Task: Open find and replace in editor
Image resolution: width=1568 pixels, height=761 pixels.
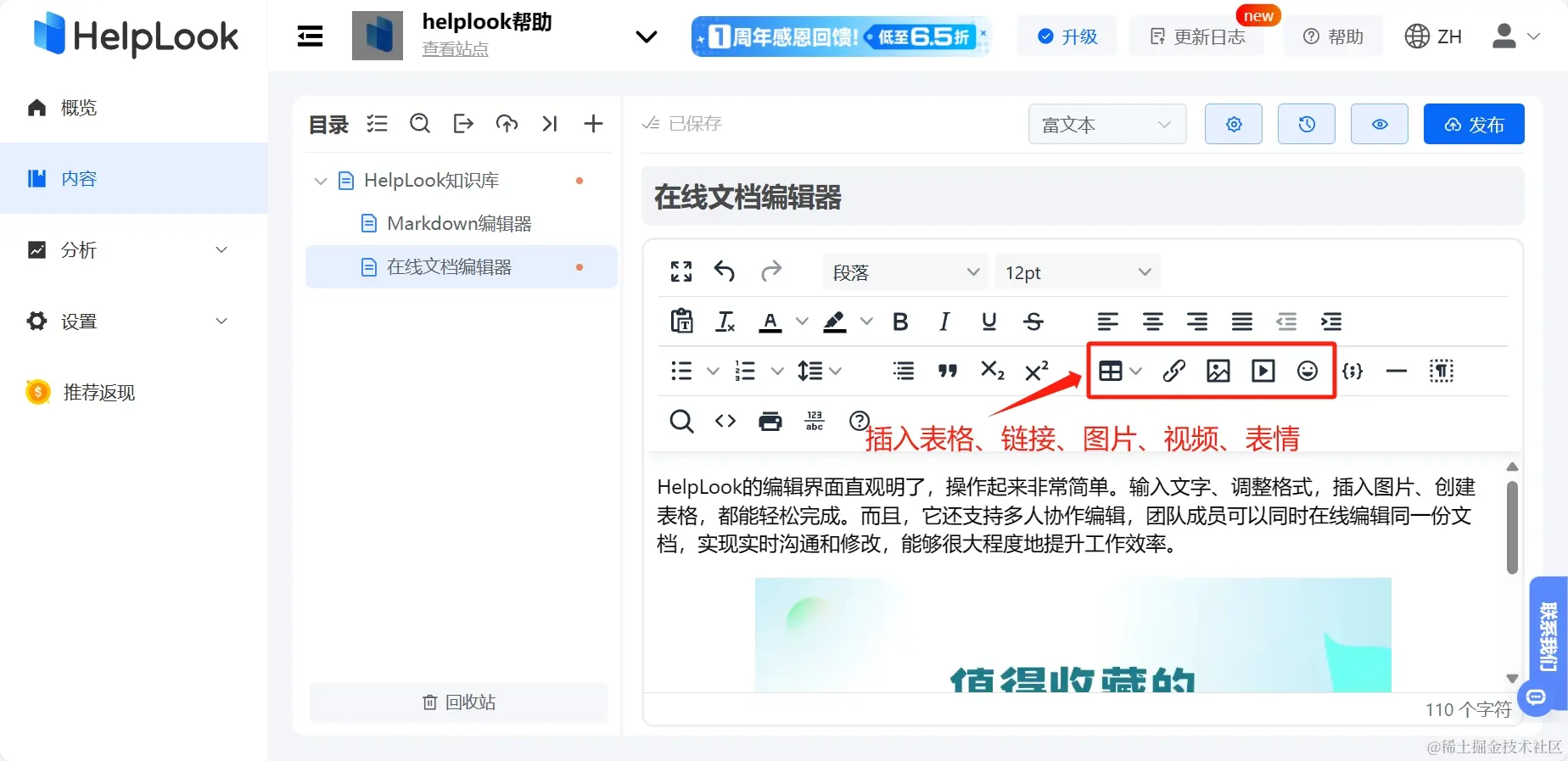Action: 681,421
